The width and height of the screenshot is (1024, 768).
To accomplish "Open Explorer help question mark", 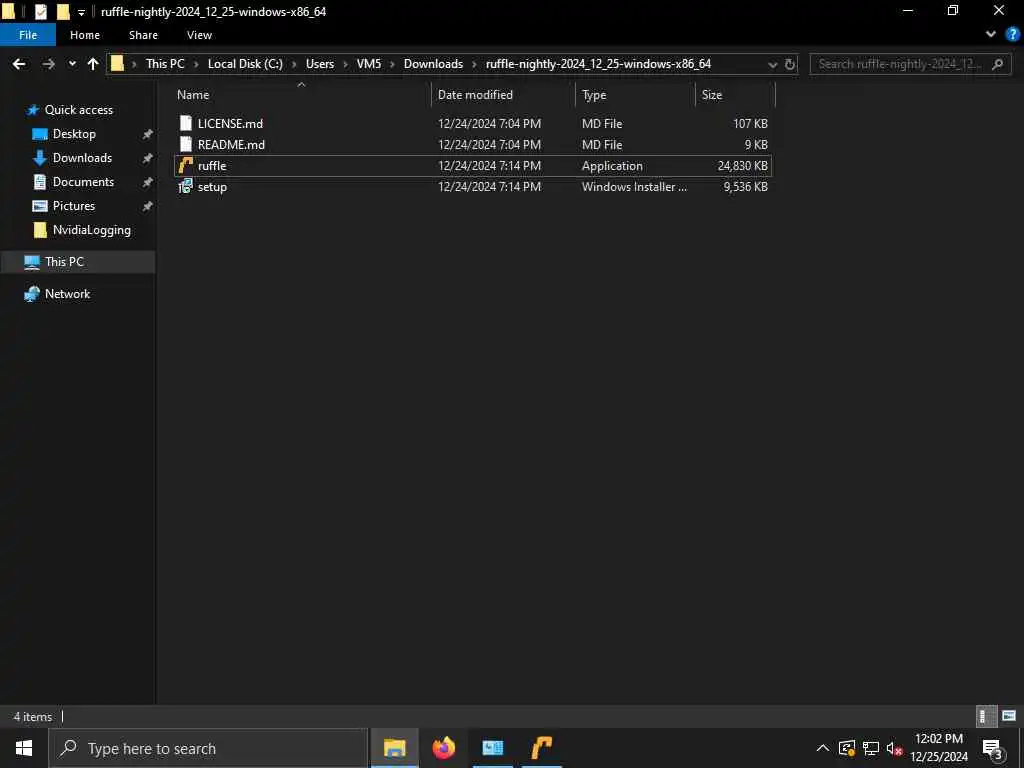I will 1012,35.
